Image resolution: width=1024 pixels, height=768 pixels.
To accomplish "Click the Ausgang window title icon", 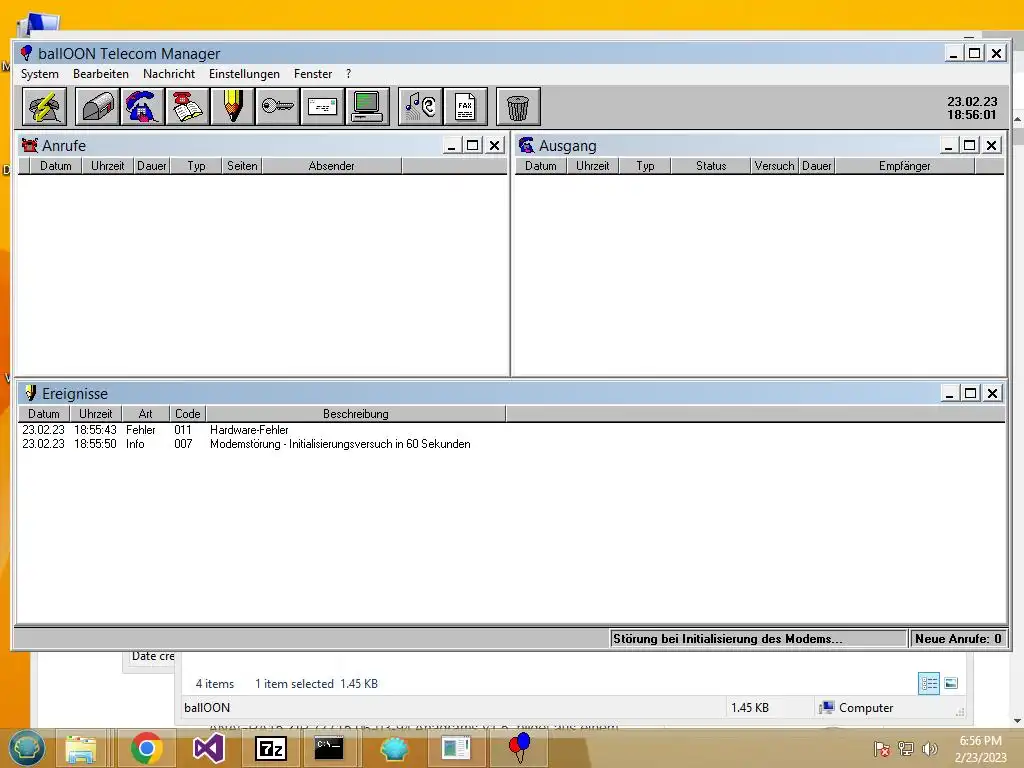I will [526, 145].
